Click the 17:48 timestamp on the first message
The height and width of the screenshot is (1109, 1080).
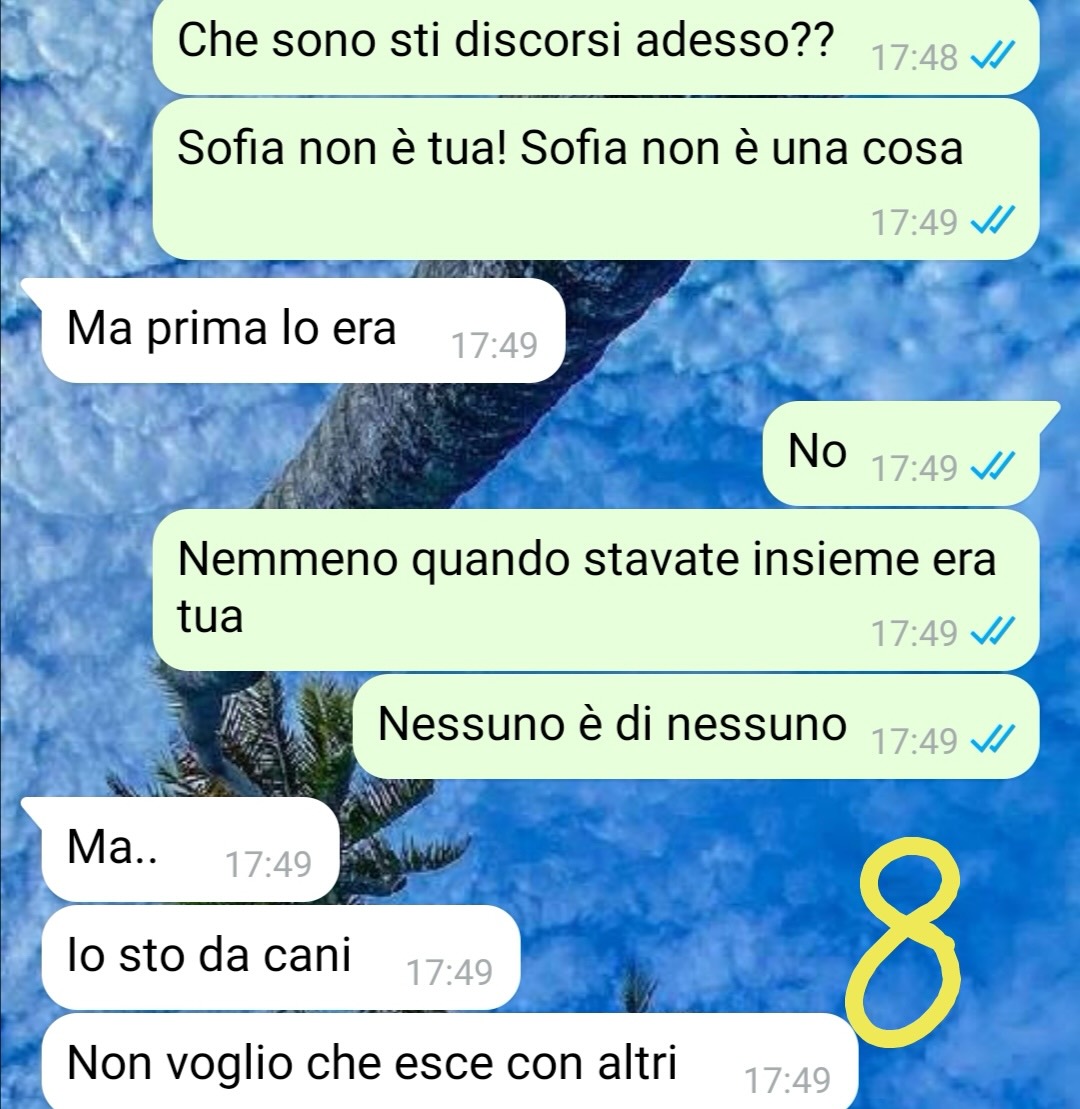click(914, 57)
